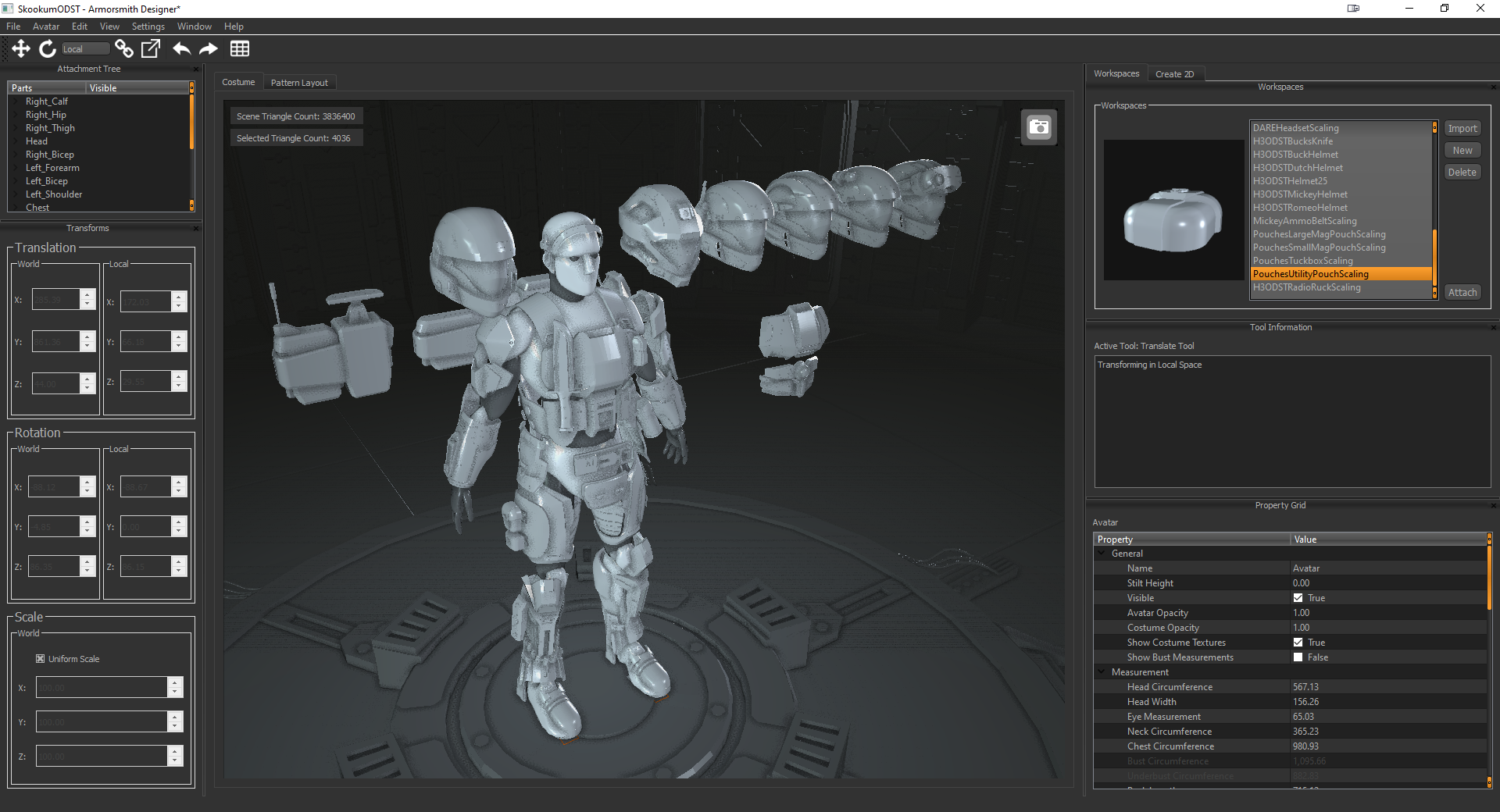Click the Import workspace button
1500x812 pixels.
point(1462,129)
